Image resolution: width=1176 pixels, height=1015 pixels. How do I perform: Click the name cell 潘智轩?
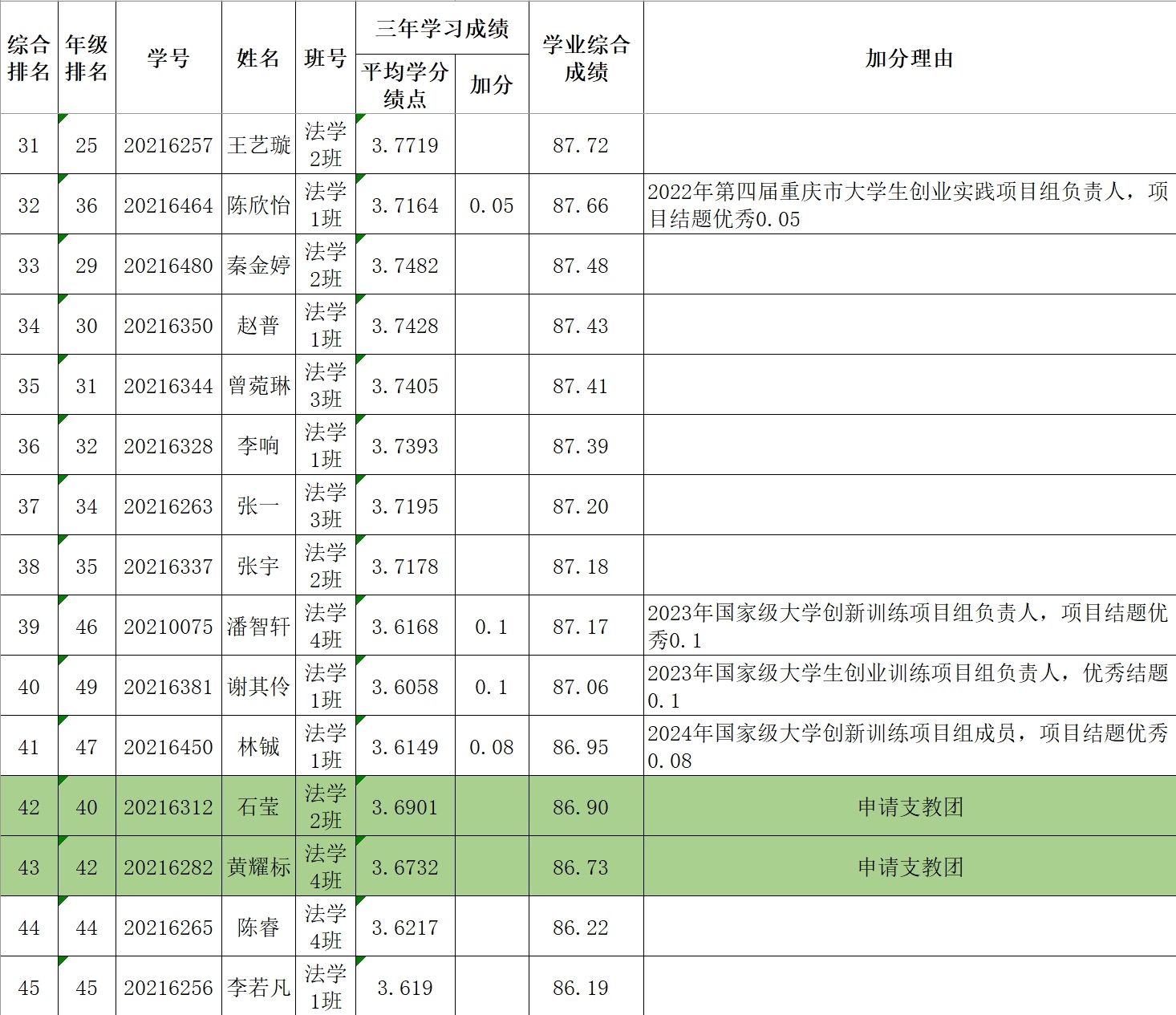[x=258, y=627]
